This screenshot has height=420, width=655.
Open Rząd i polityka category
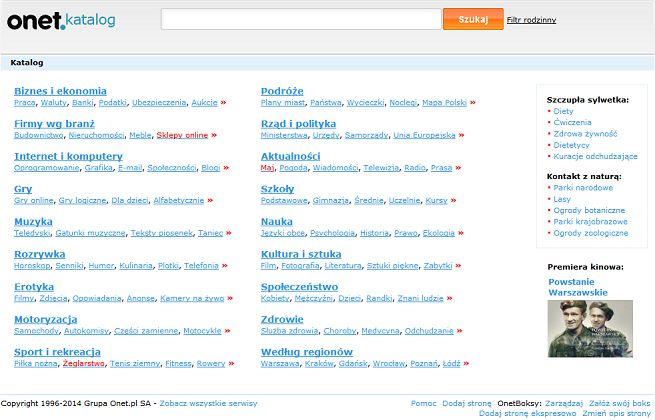(298, 124)
